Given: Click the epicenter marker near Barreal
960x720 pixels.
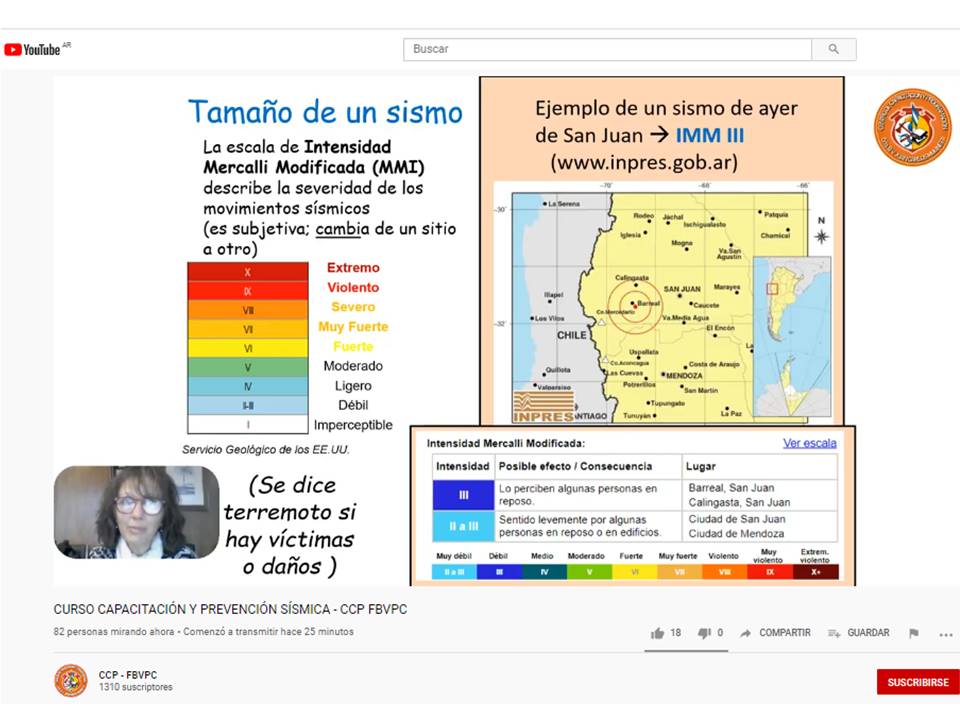Looking at the screenshot, I should point(635,306).
